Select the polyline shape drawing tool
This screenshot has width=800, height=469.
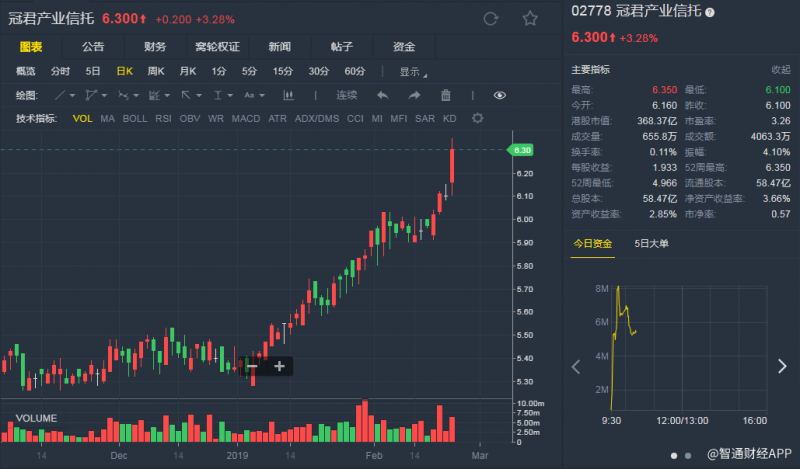click(91, 95)
